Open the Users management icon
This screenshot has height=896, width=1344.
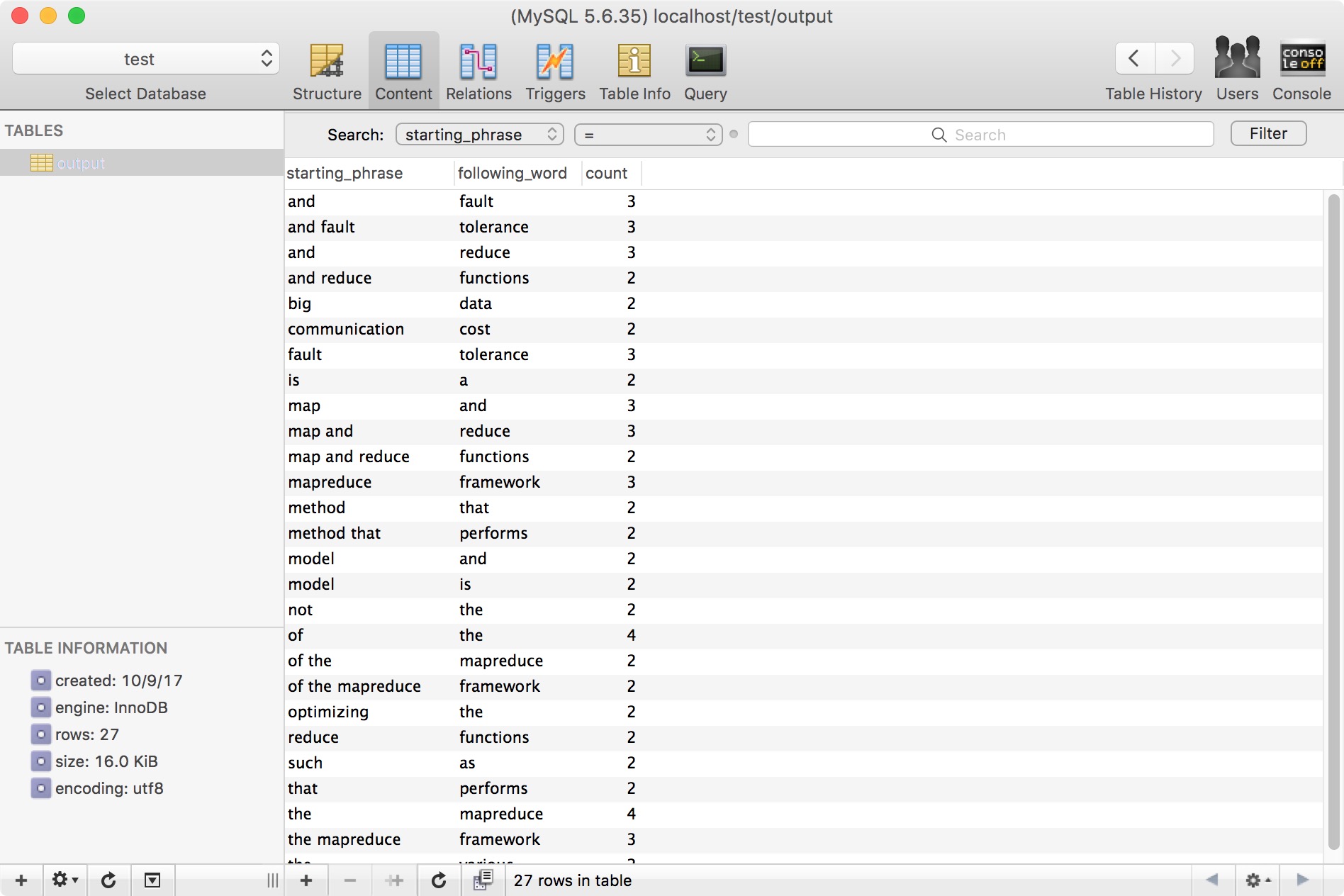[x=1237, y=58]
